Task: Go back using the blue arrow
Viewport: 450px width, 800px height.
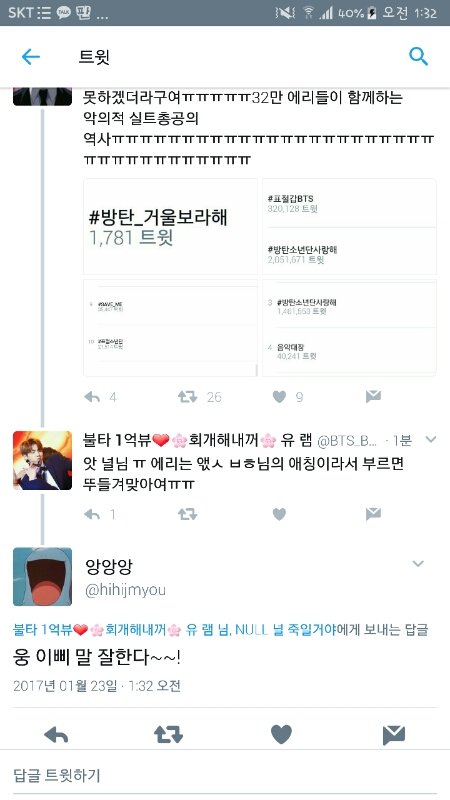Action: 31,57
